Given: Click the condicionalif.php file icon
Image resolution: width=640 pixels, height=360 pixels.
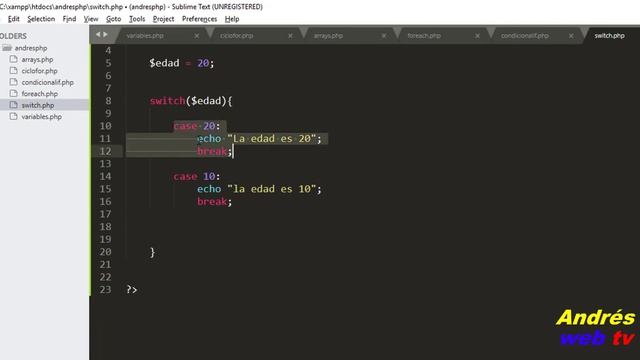Looking at the screenshot, I should tap(13, 82).
